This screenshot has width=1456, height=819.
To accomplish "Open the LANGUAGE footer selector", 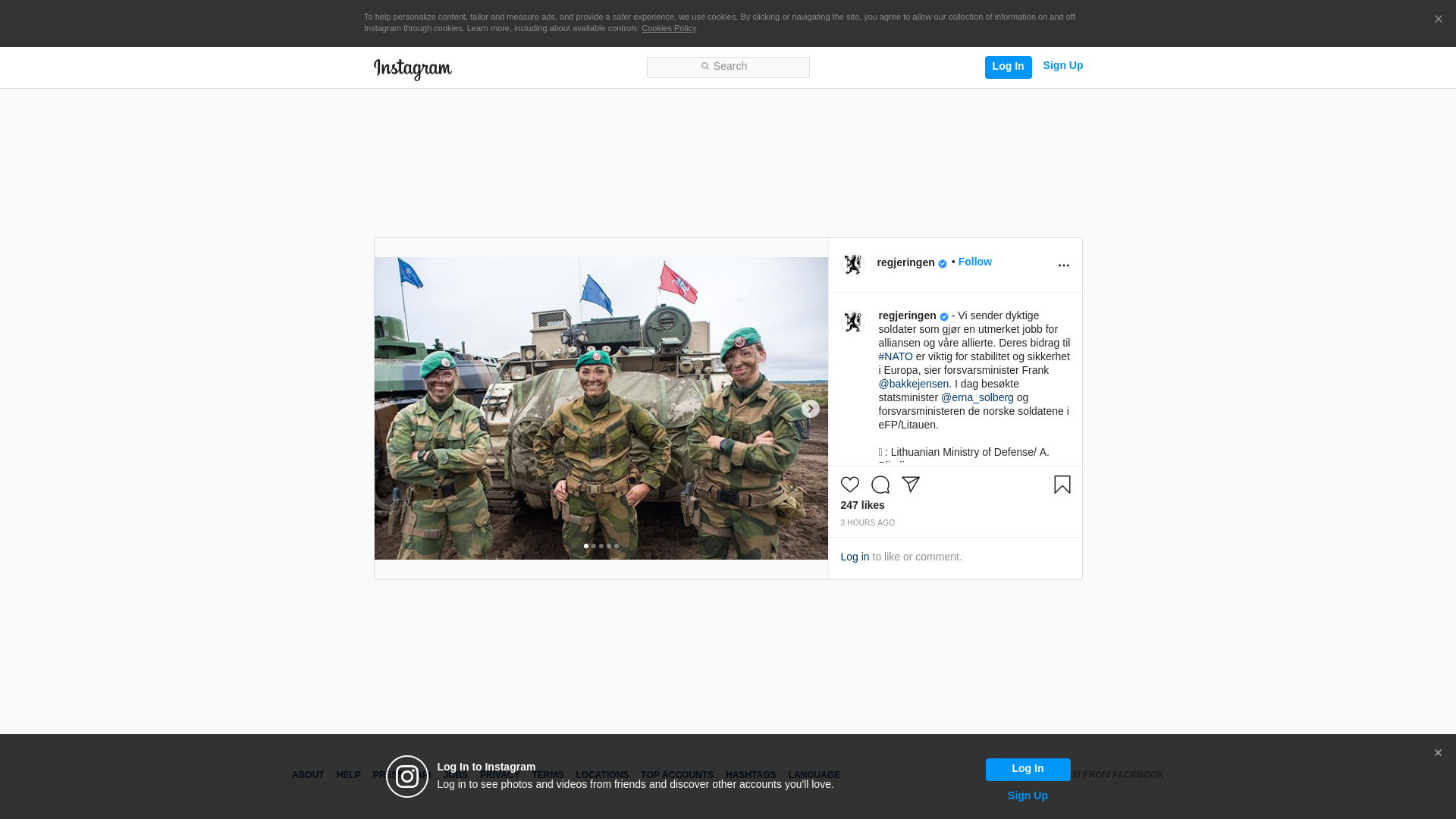I will click(x=814, y=775).
